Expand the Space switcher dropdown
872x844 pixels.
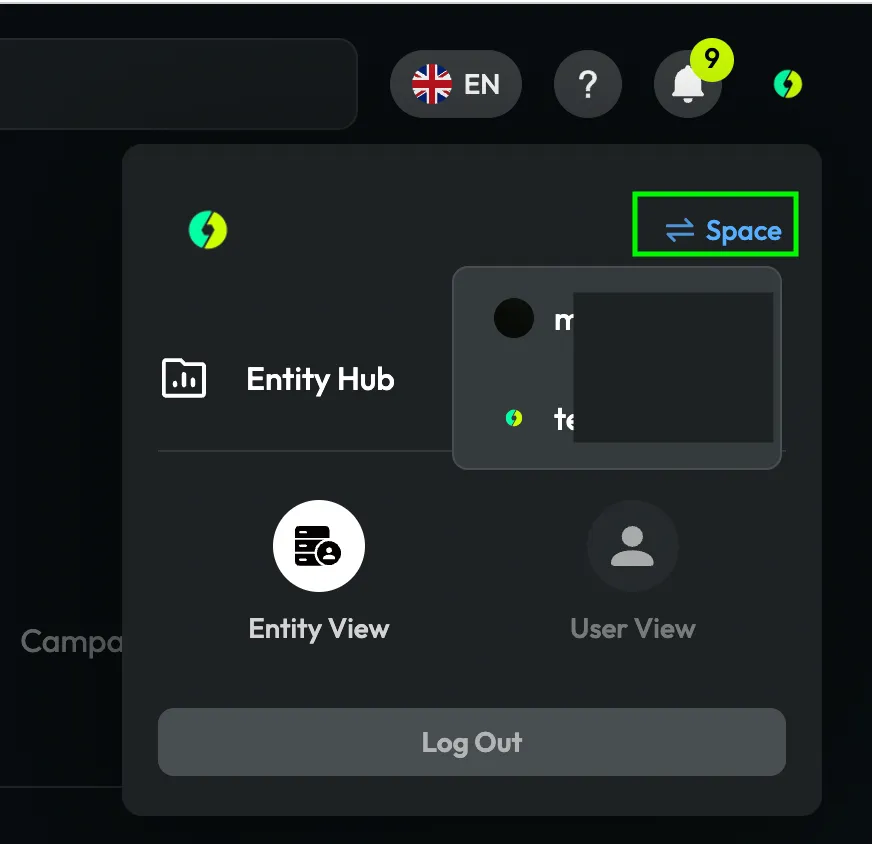coord(715,224)
